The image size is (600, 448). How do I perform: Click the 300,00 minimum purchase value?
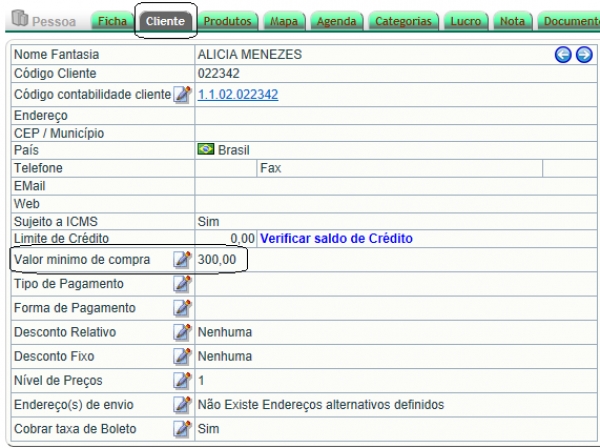tap(217, 259)
